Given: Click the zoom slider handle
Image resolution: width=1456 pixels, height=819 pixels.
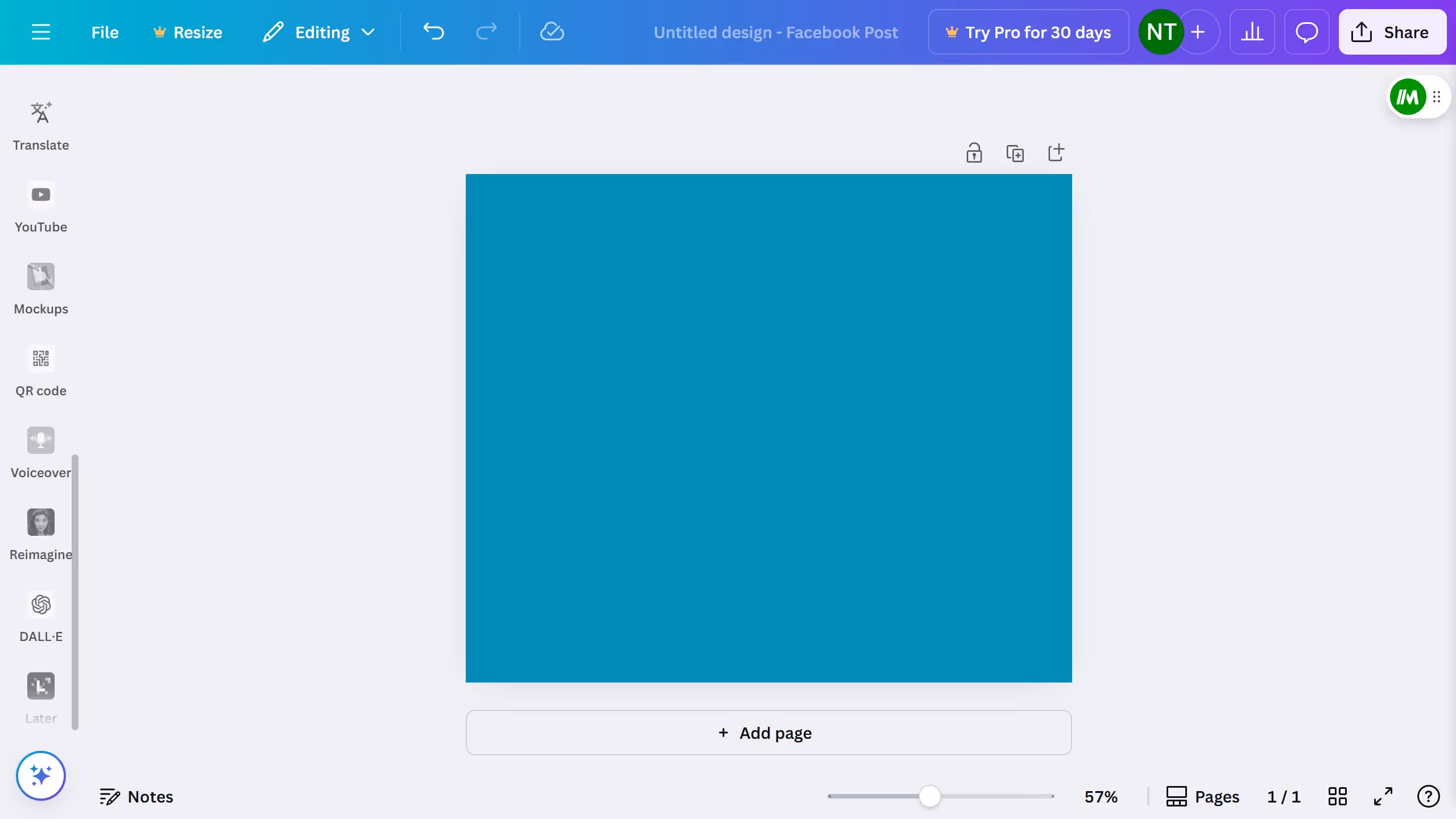Looking at the screenshot, I should point(929,796).
